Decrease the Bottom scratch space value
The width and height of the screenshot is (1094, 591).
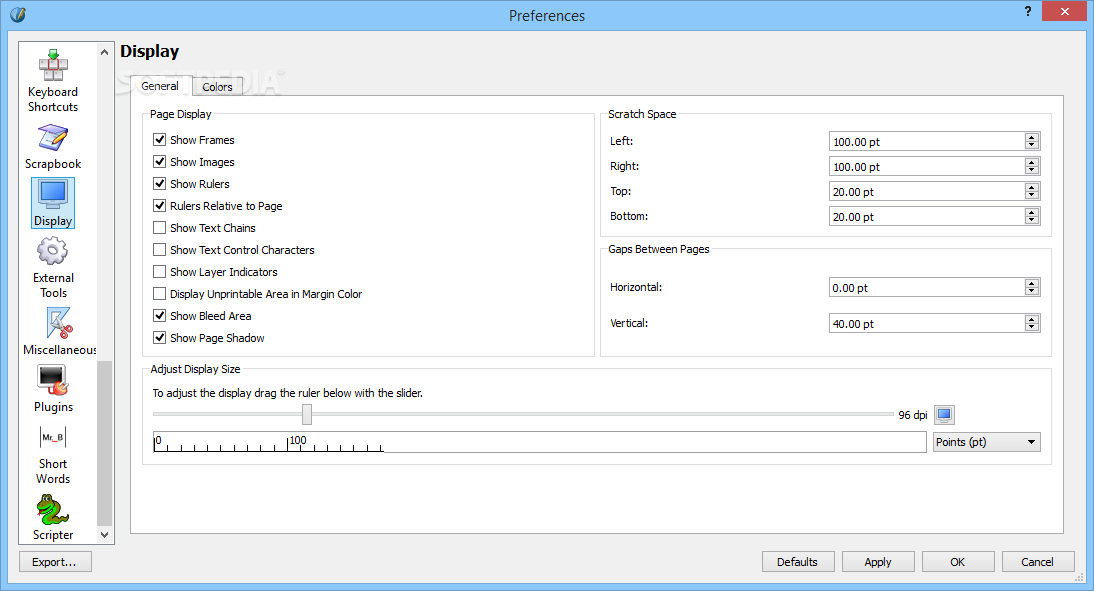pos(1032,220)
